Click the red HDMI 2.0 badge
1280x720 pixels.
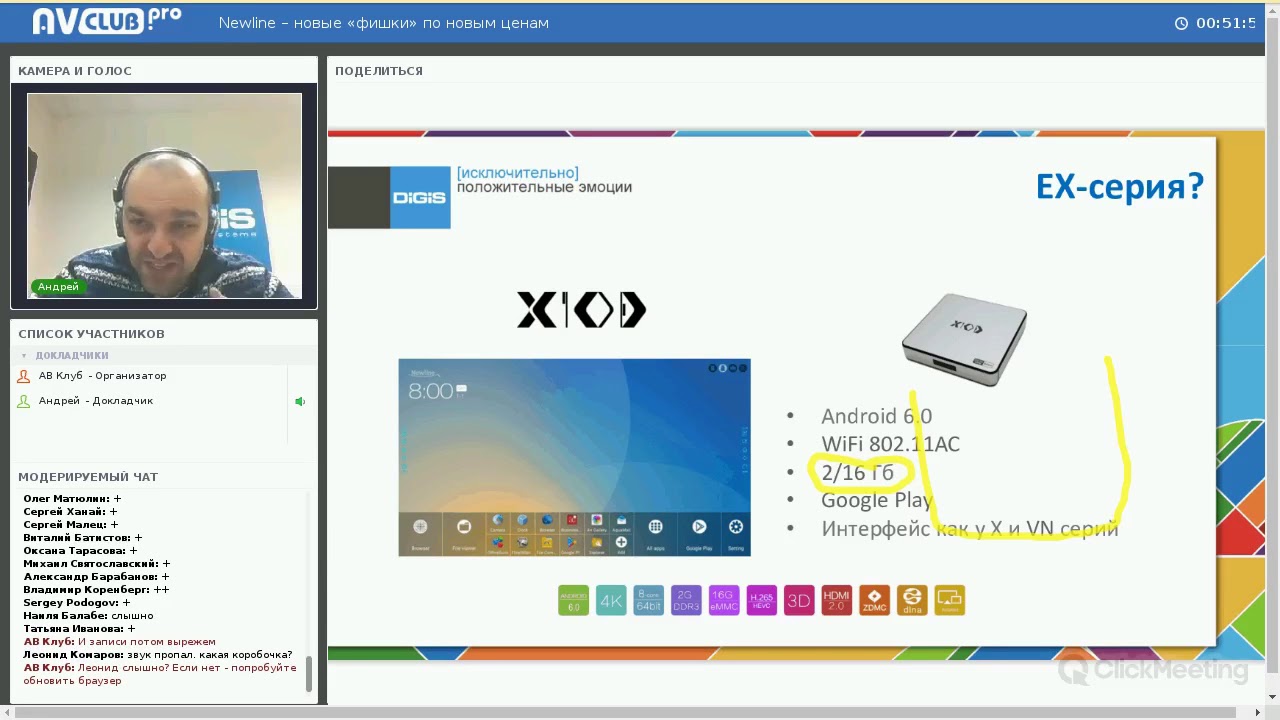coord(837,600)
